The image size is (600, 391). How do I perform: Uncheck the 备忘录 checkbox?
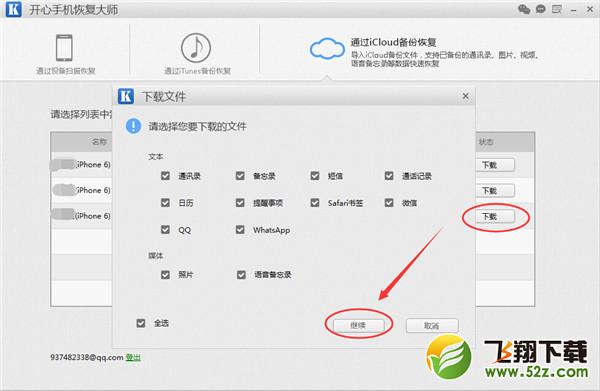tap(240, 176)
